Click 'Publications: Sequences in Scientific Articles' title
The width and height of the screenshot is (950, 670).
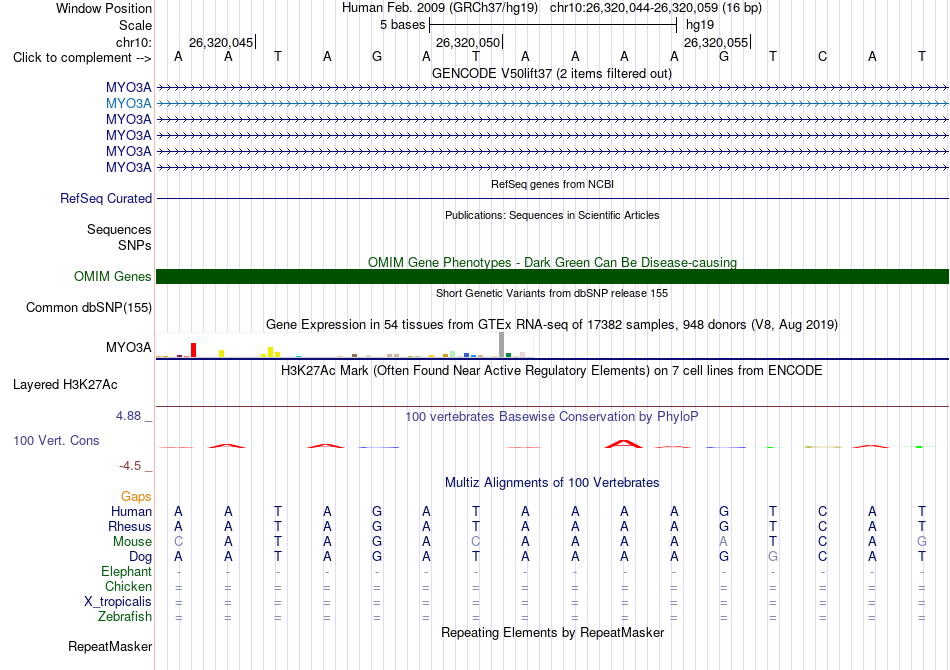click(x=552, y=215)
